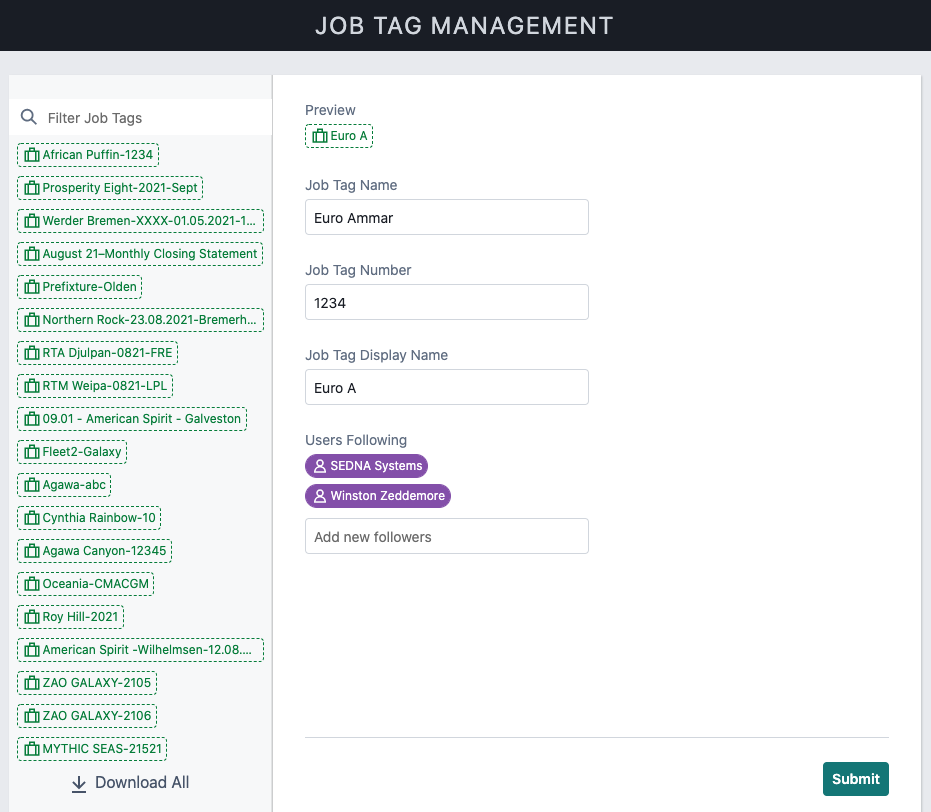Screen dimensions: 931x812
Task: Click the user icon on SEDNA Systems
Action: coord(319,466)
